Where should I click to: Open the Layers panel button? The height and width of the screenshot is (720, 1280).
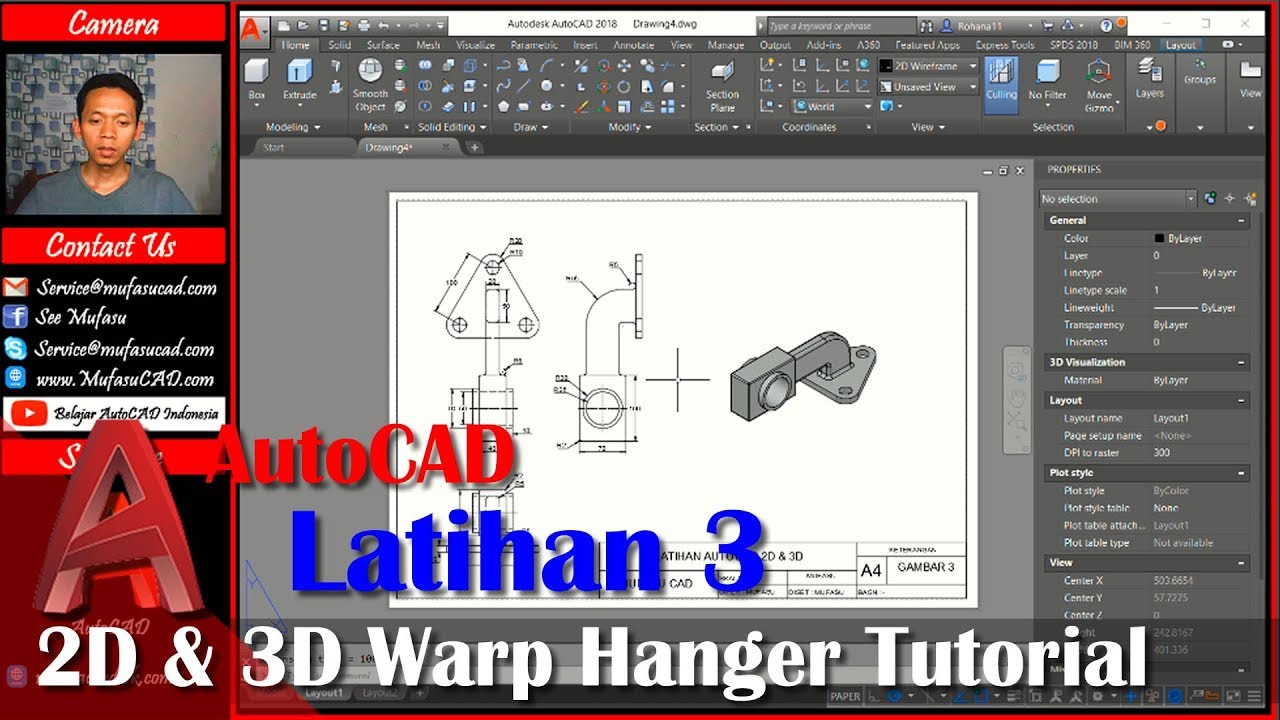pyautogui.click(x=1149, y=78)
